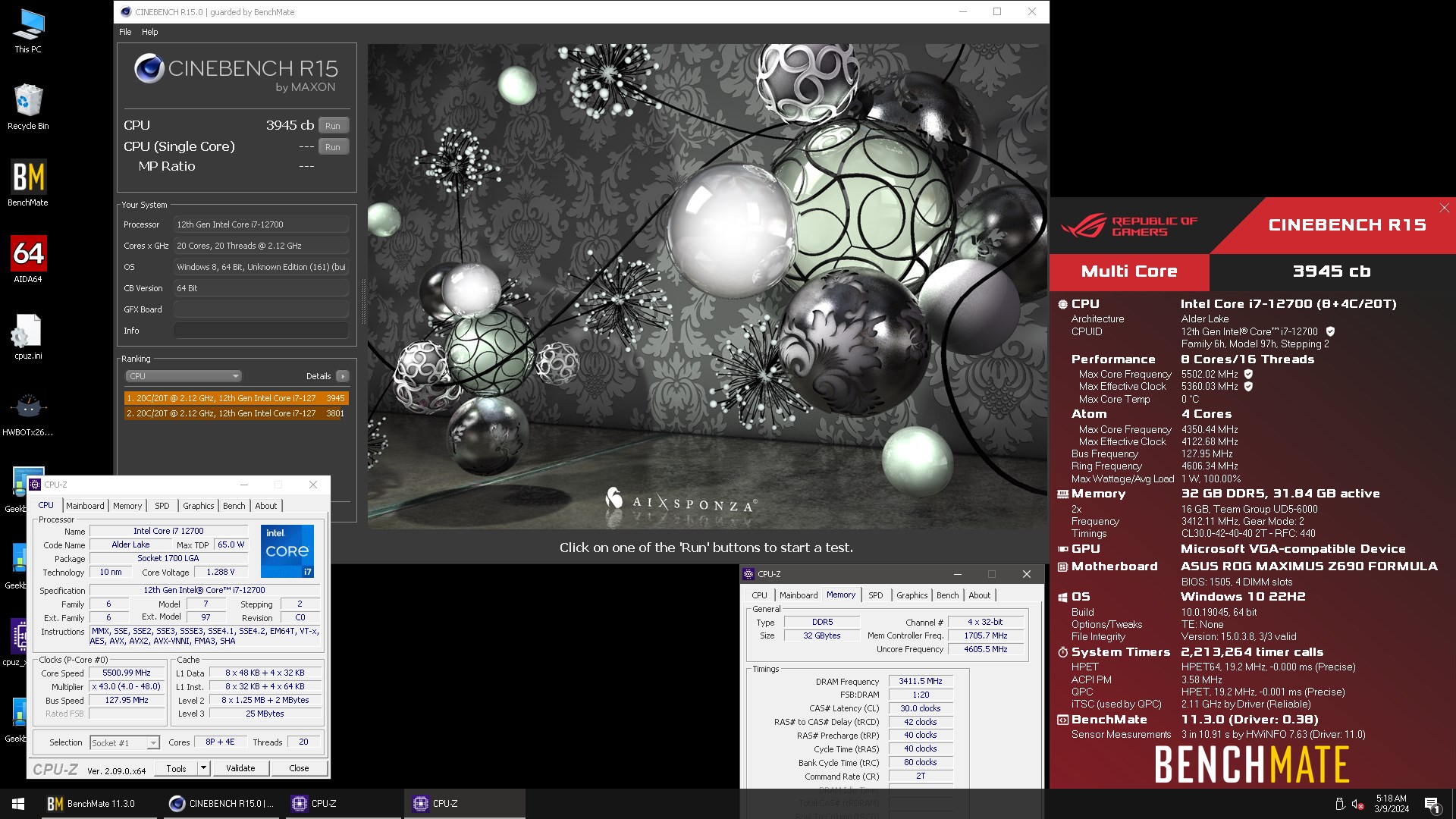Switch to Memory tab in front CPU-Z

click(127, 506)
